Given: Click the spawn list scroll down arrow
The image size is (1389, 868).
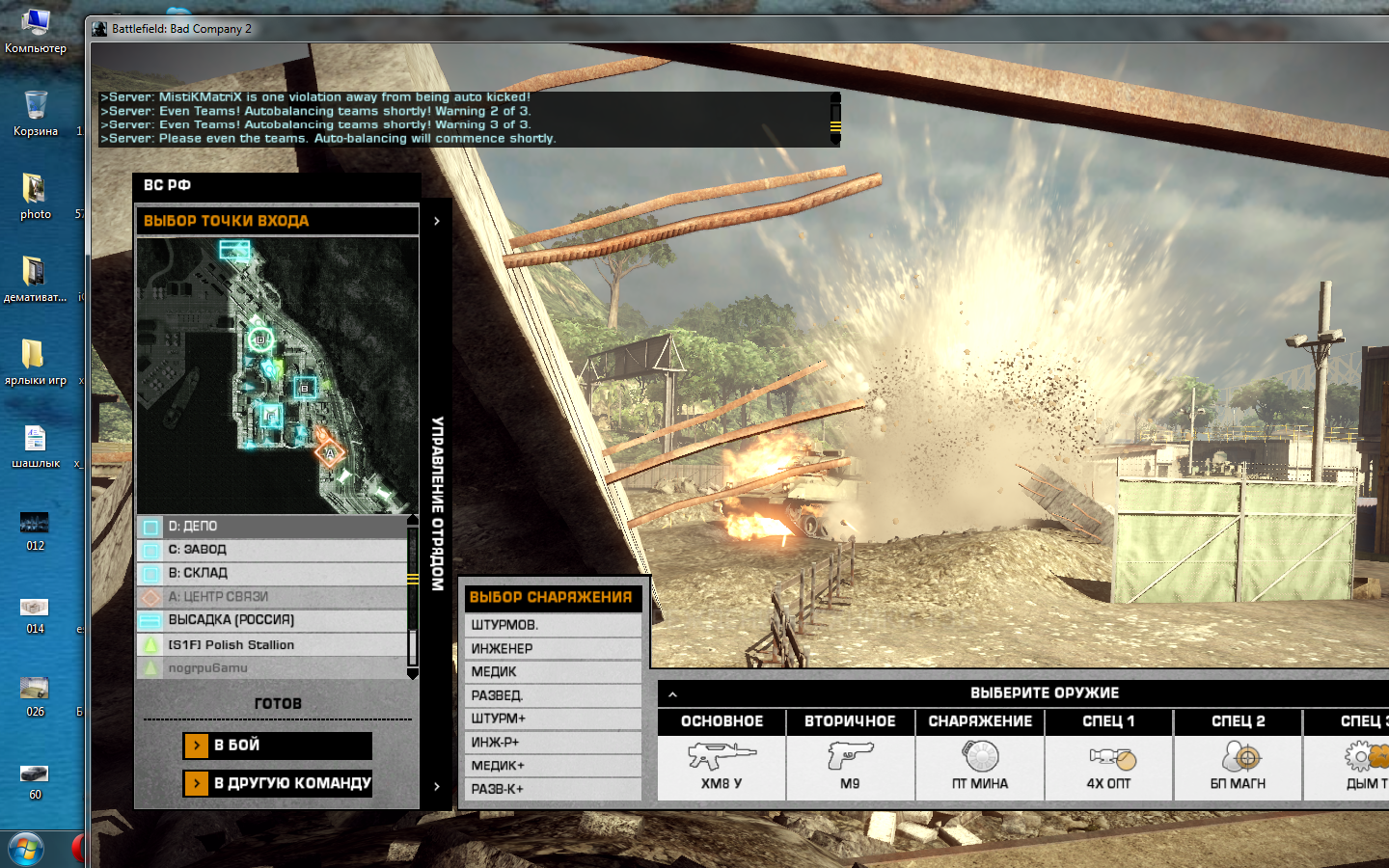Looking at the screenshot, I should coord(413,674).
